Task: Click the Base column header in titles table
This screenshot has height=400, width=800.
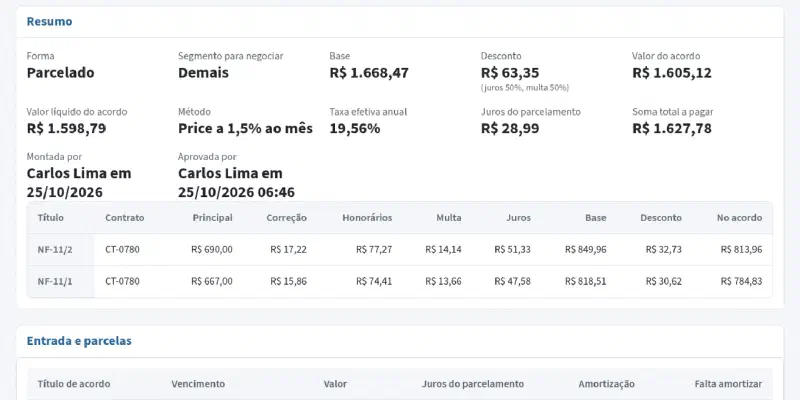Action: click(596, 218)
